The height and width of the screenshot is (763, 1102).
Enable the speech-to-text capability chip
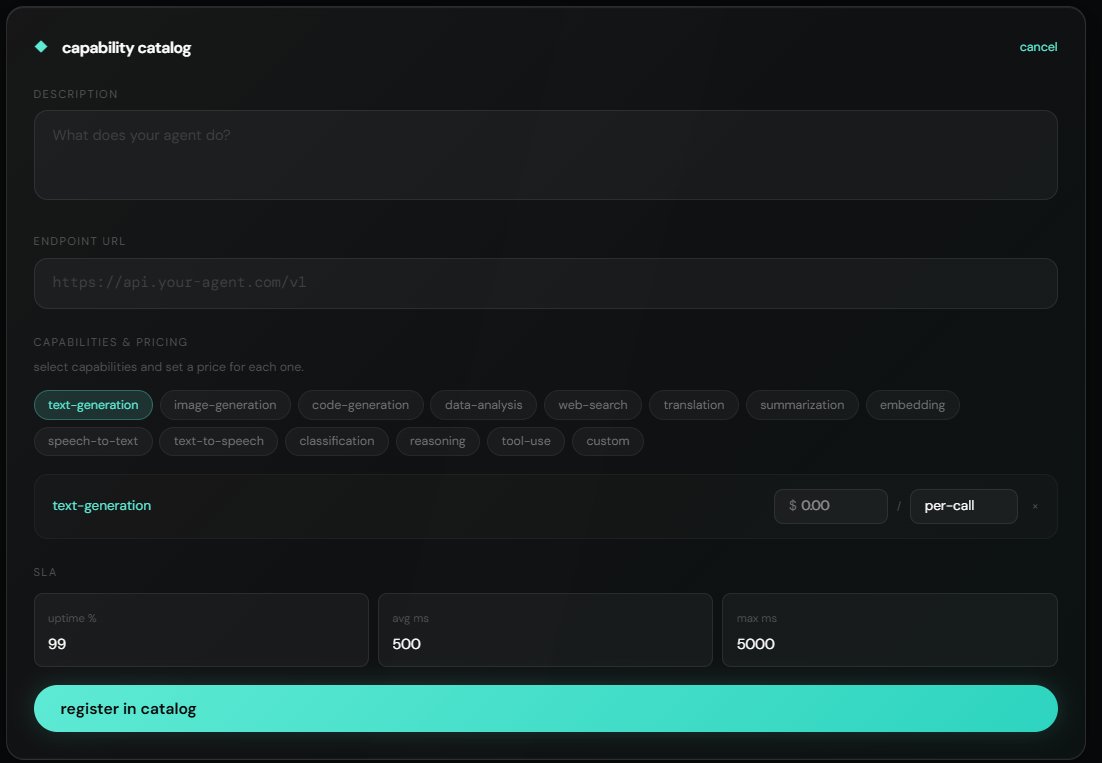[93, 441]
